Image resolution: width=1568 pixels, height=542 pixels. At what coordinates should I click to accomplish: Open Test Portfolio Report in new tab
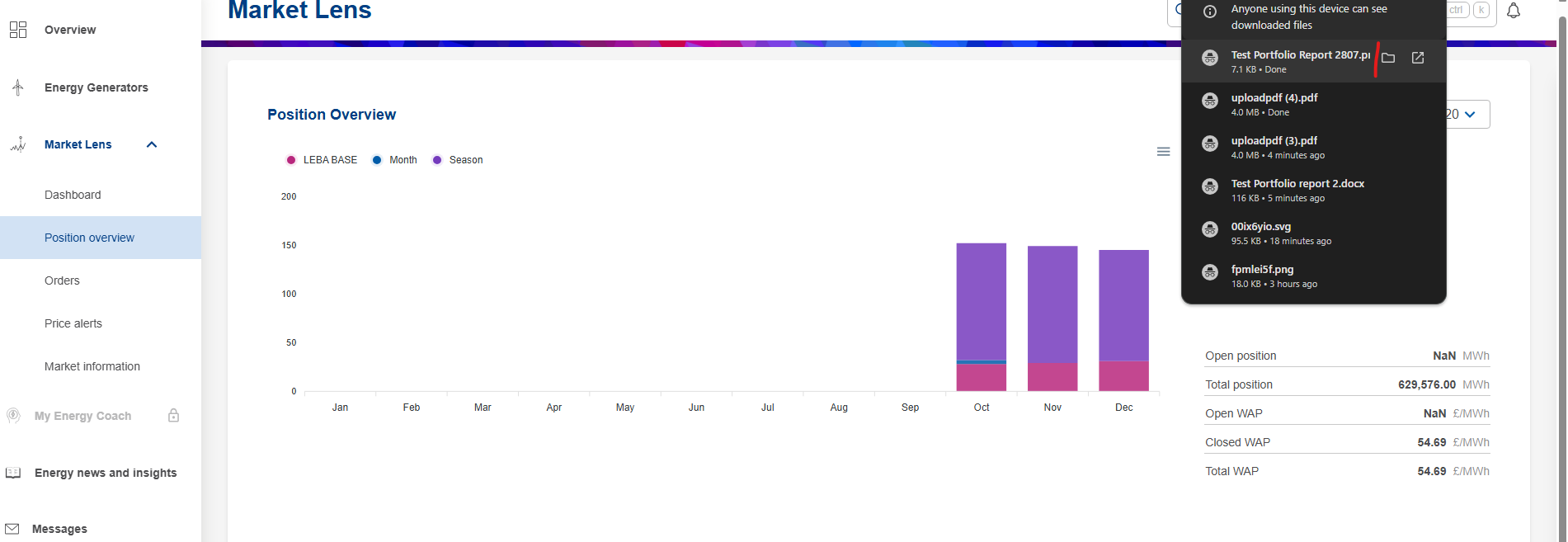[1418, 58]
